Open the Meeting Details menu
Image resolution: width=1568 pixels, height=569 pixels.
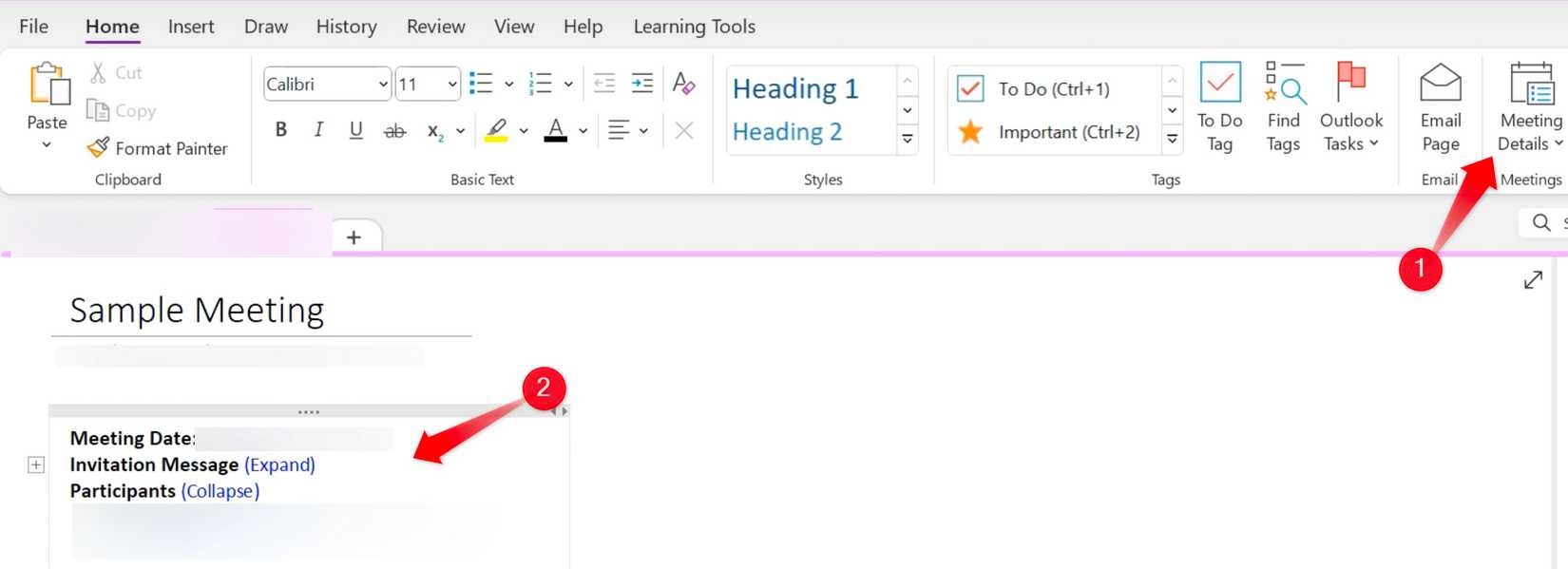tap(1531, 107)
